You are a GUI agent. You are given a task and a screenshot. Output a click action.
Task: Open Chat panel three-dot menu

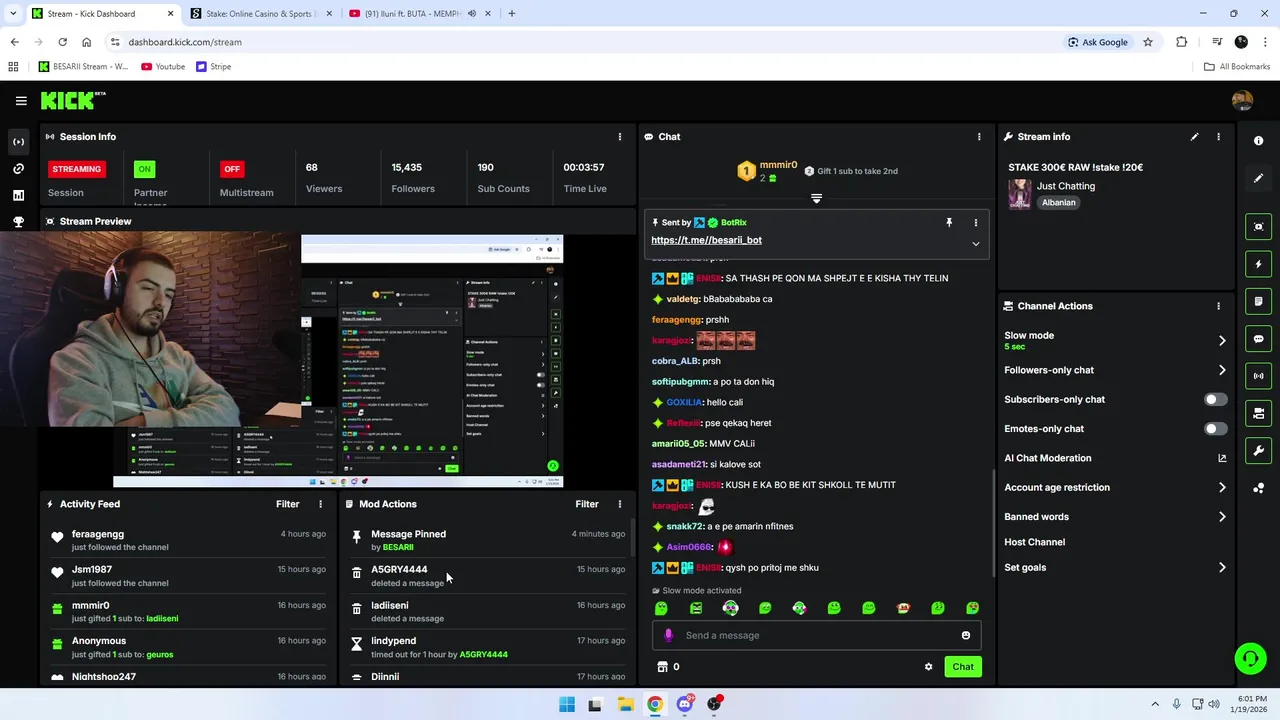coord(979,137)
